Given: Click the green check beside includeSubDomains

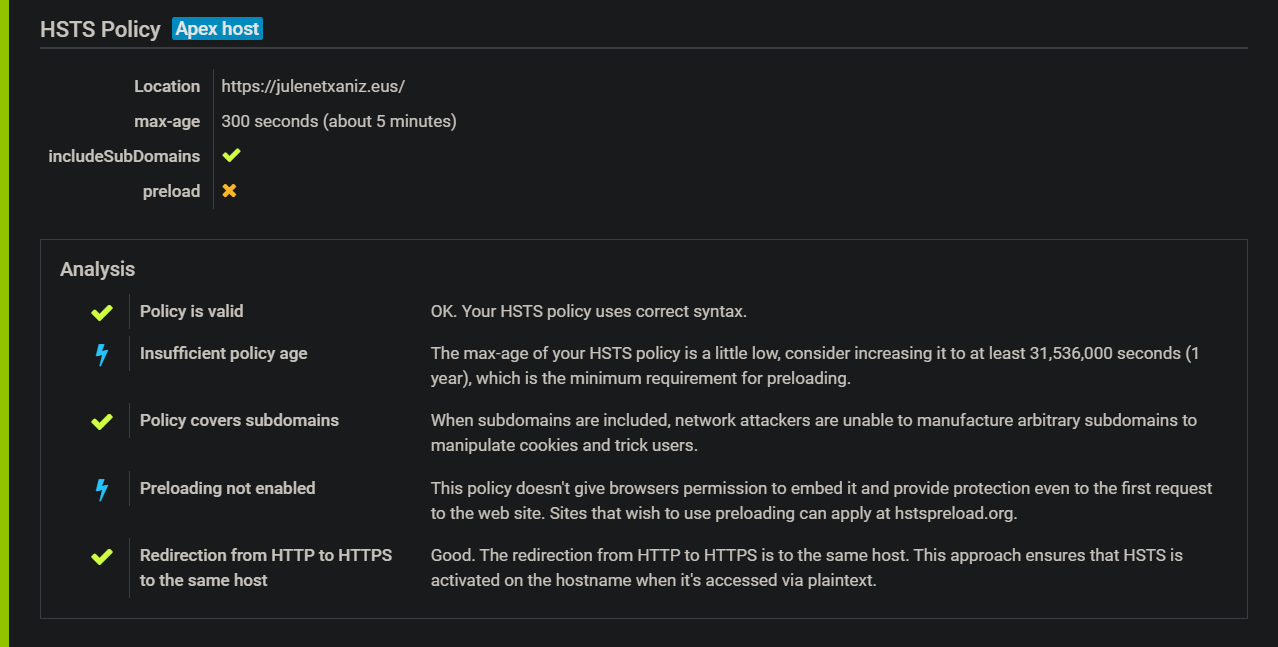Looking at the screenshot, I should point(230,155).
